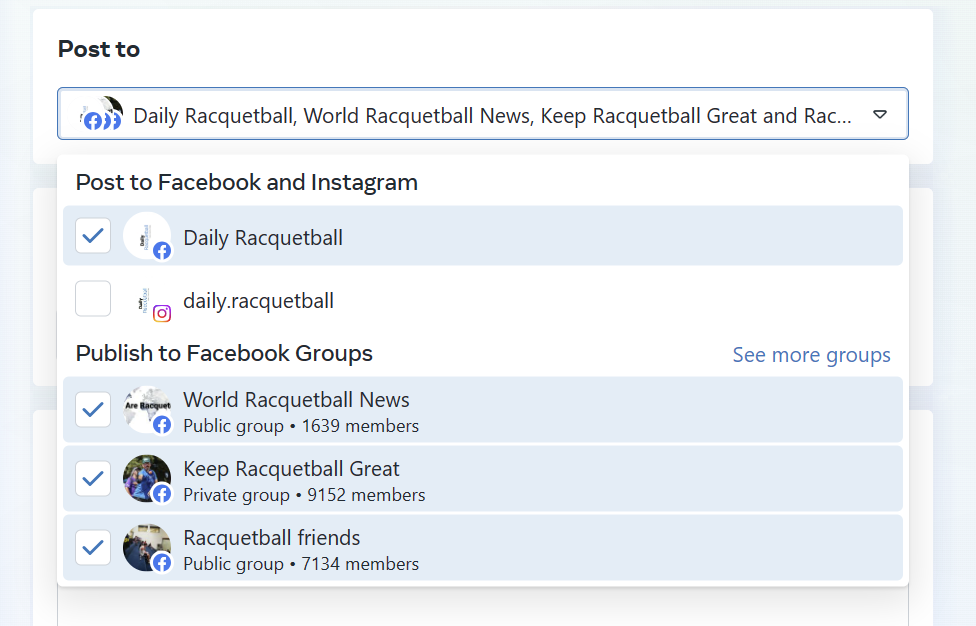Image resolution: width=976 pixels, height=626 pixels.
Task: Click stacked account icons in Post to field
Action: (x=101, y=115)
